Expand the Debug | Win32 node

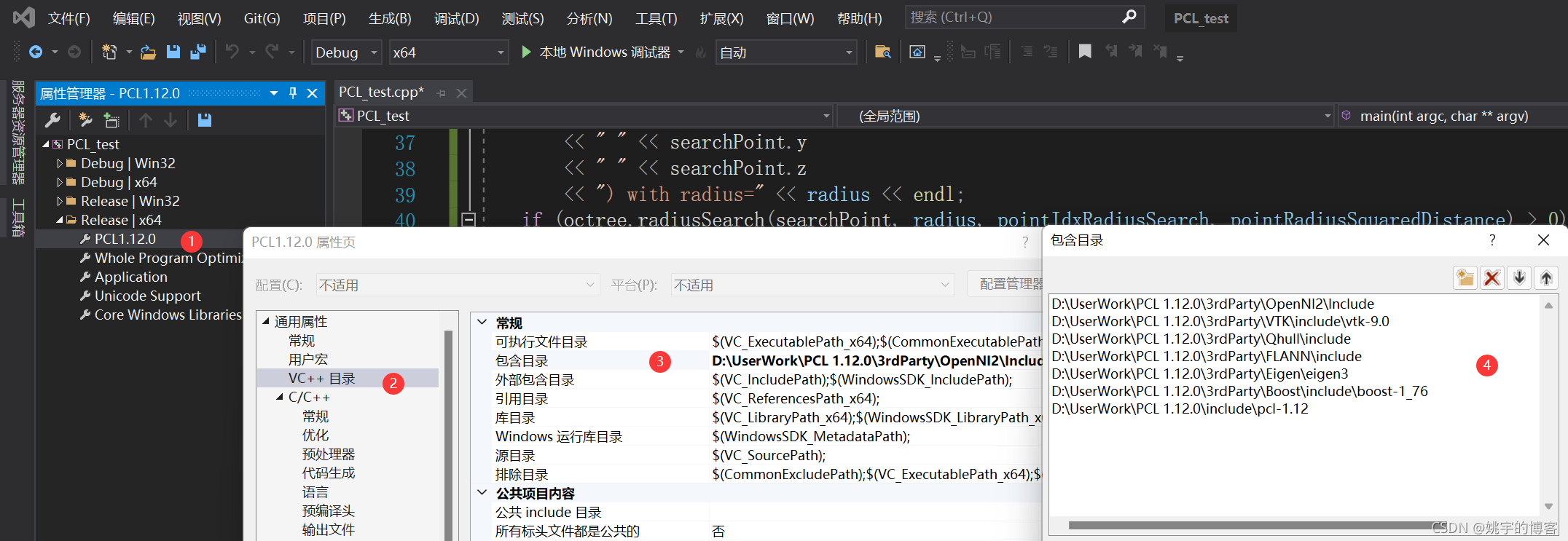pyautogui.click(x=60, y=164)
